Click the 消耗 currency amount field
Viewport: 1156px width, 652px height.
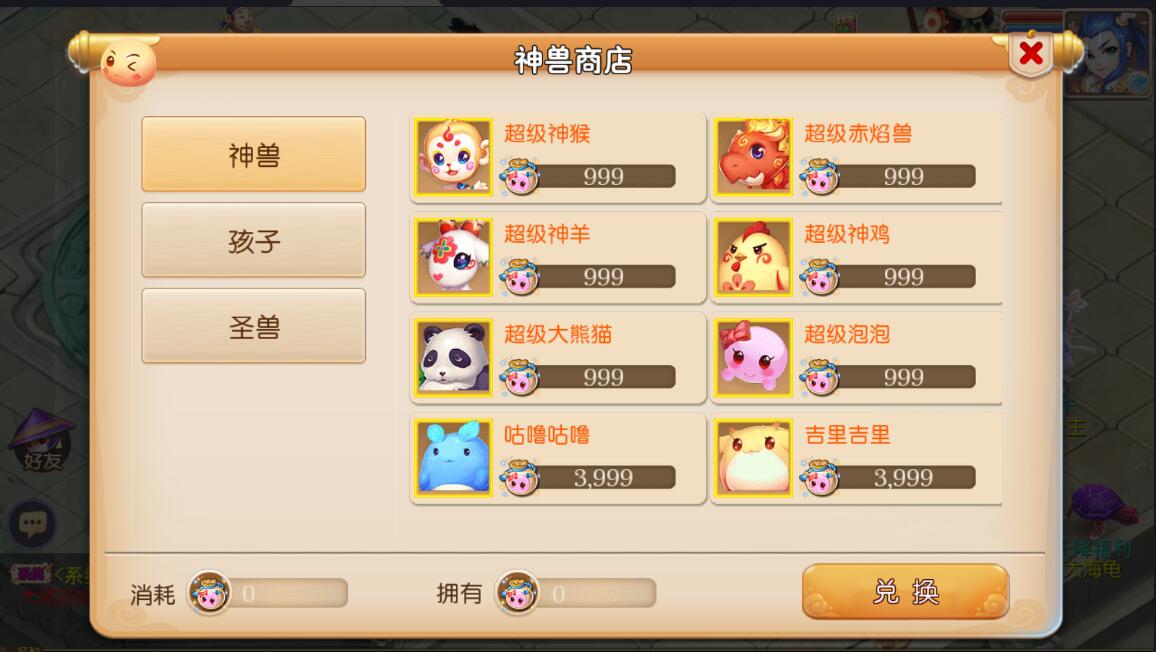[x=268, y=593]
